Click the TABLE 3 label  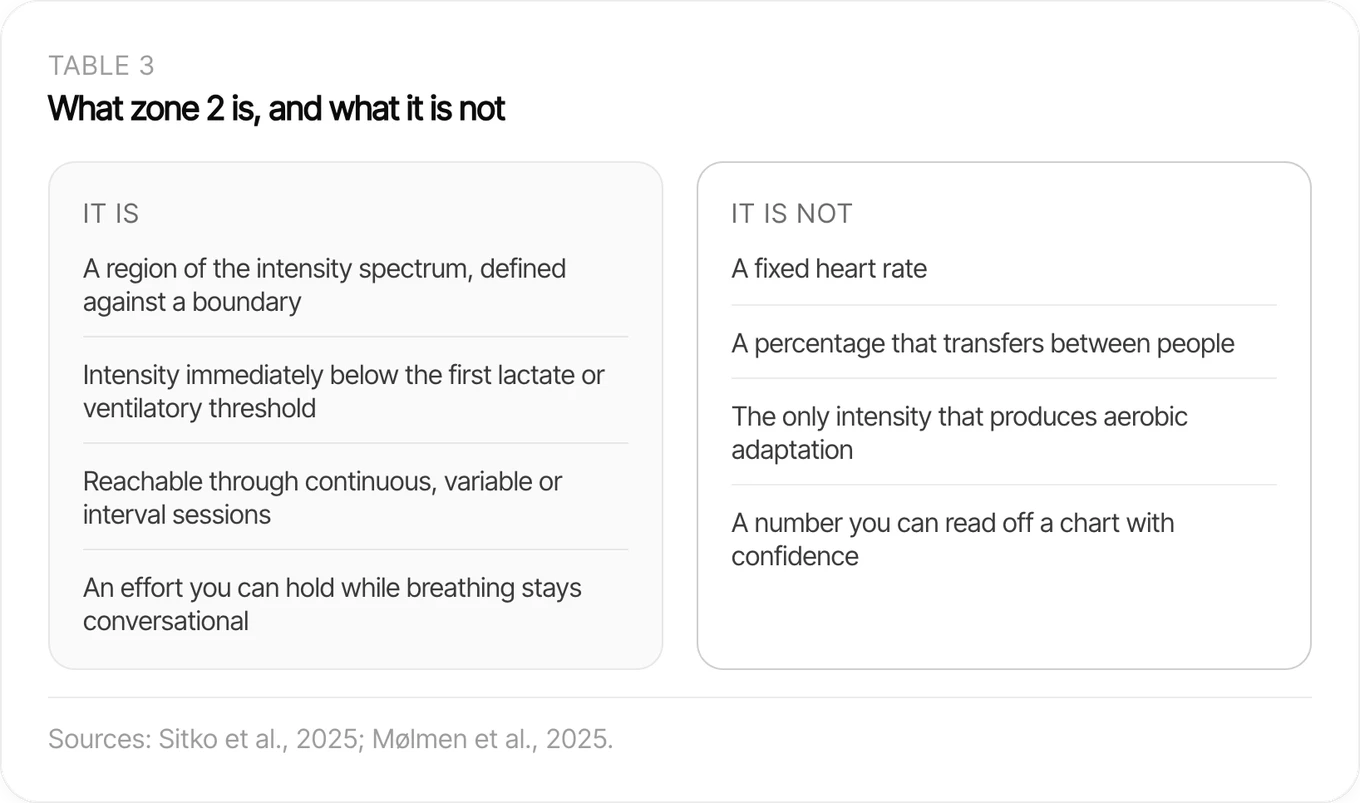tap(101, 66)
